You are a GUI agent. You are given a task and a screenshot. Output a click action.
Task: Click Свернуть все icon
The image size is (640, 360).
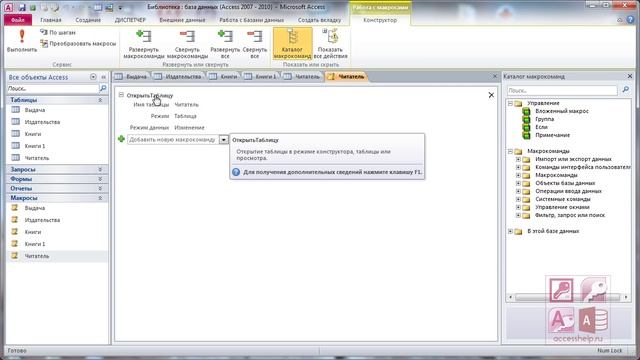(255, 44)
